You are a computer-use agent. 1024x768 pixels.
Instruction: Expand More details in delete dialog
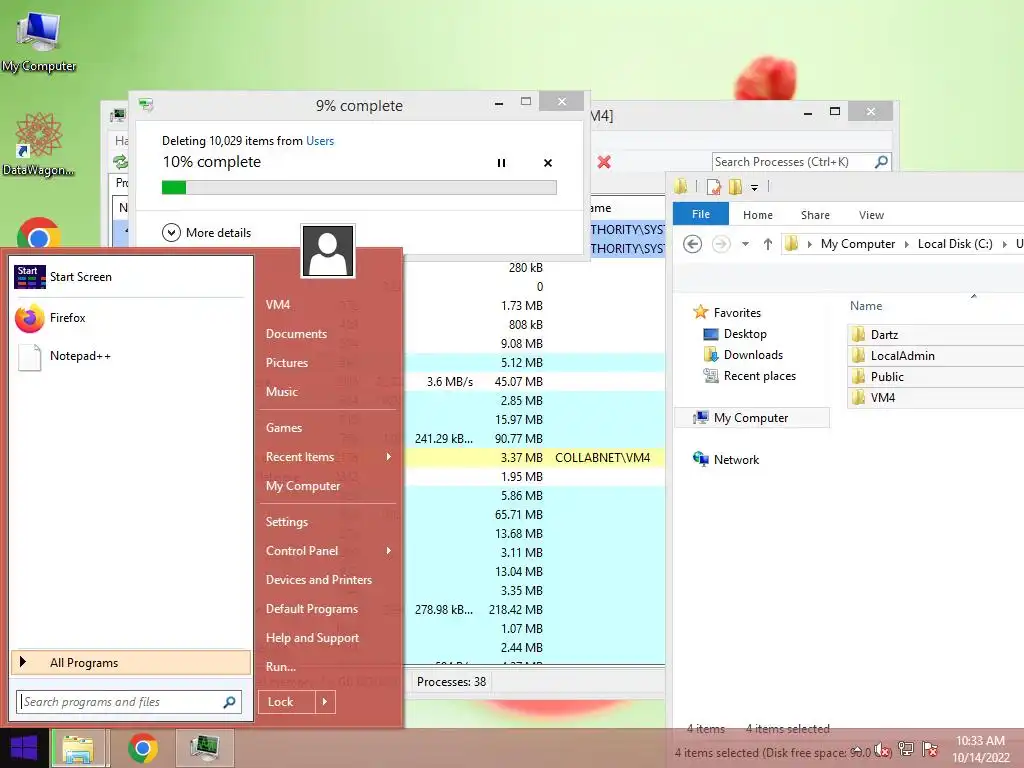[206, 232]
